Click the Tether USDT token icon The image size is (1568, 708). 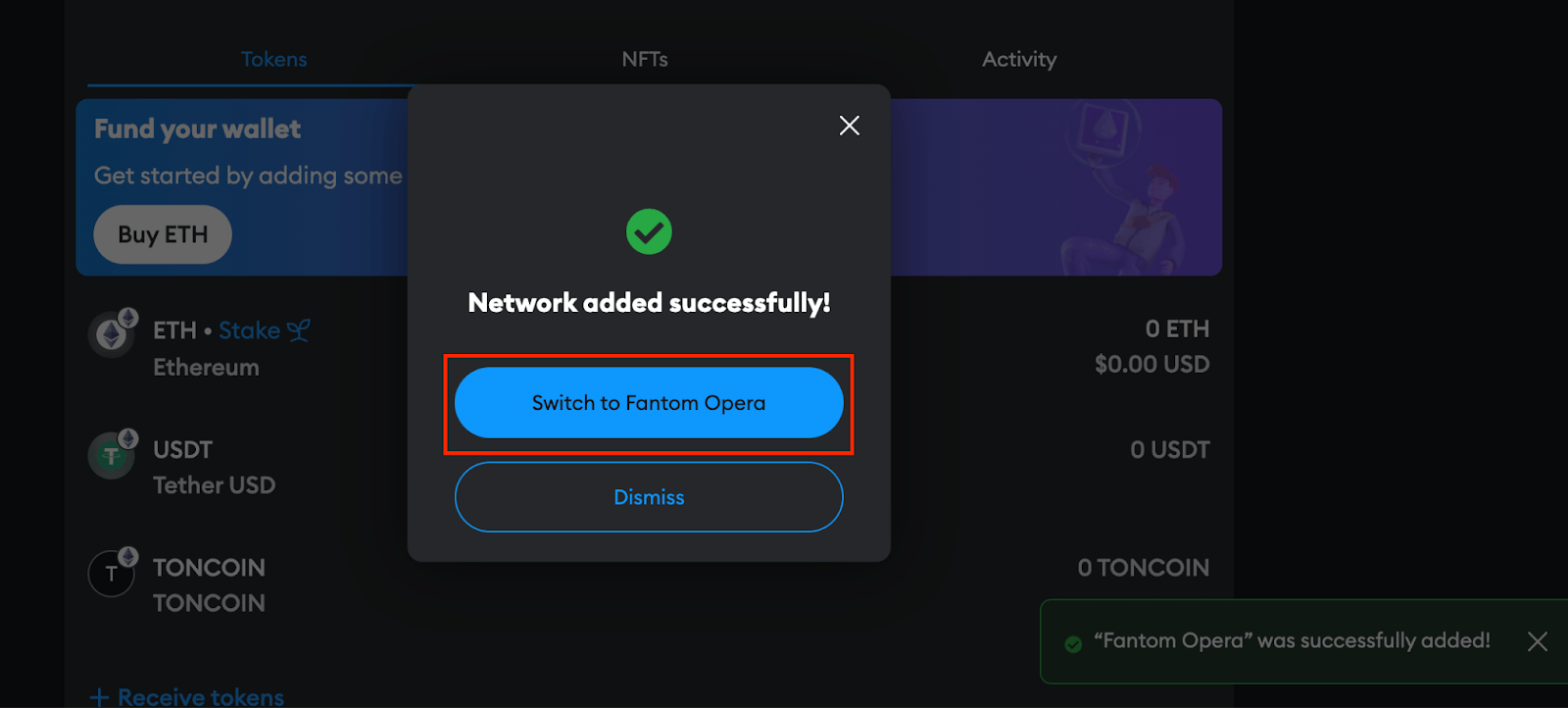[x=112, y=456]
